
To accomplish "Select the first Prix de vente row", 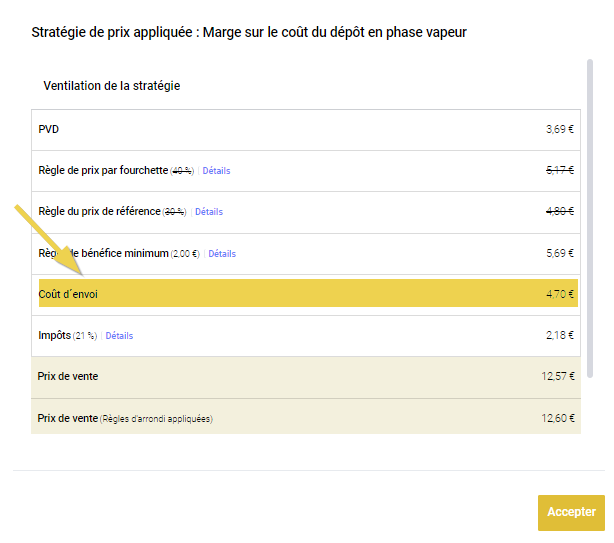I will coord(68,377).
